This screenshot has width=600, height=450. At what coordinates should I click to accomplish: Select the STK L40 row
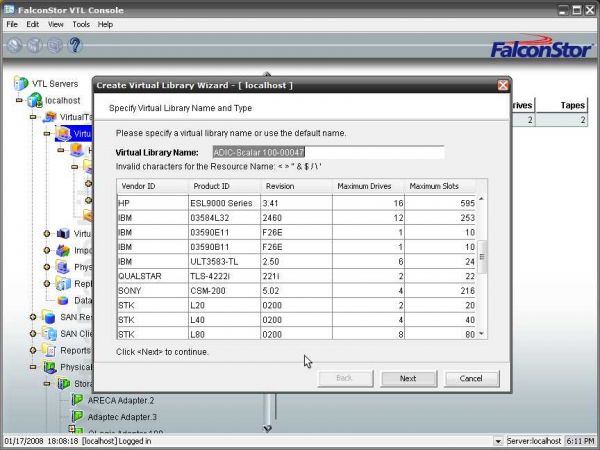tap(297, 320)
